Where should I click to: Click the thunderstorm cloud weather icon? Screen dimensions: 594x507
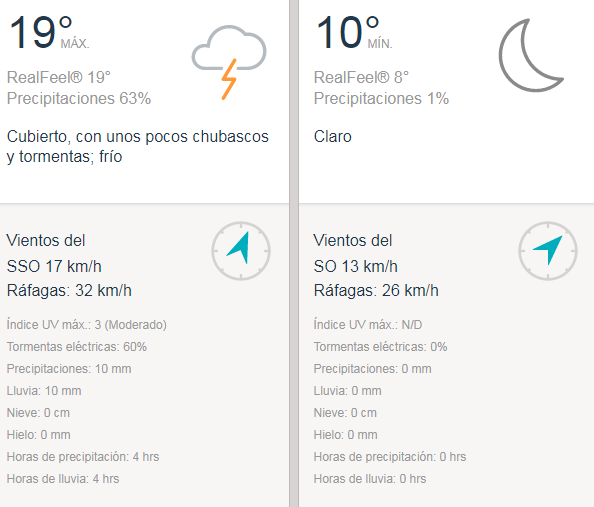pyautogui.click(x=229, y=63)
